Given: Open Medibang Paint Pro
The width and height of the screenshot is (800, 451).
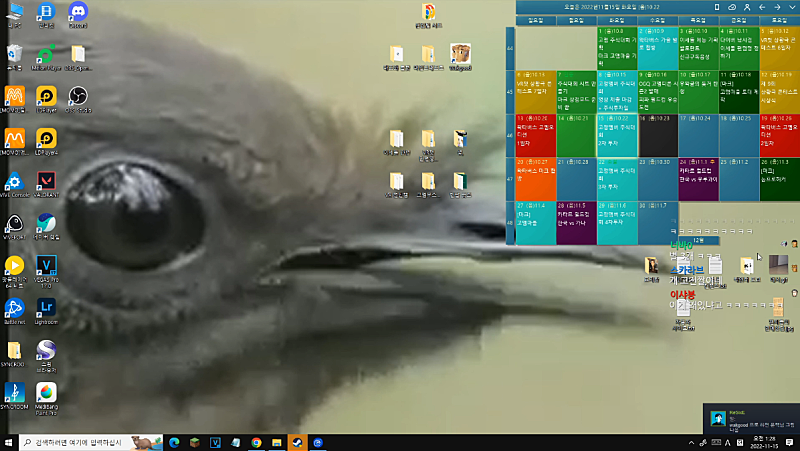Looking at the screenshot, I should [x=45, y=392].
